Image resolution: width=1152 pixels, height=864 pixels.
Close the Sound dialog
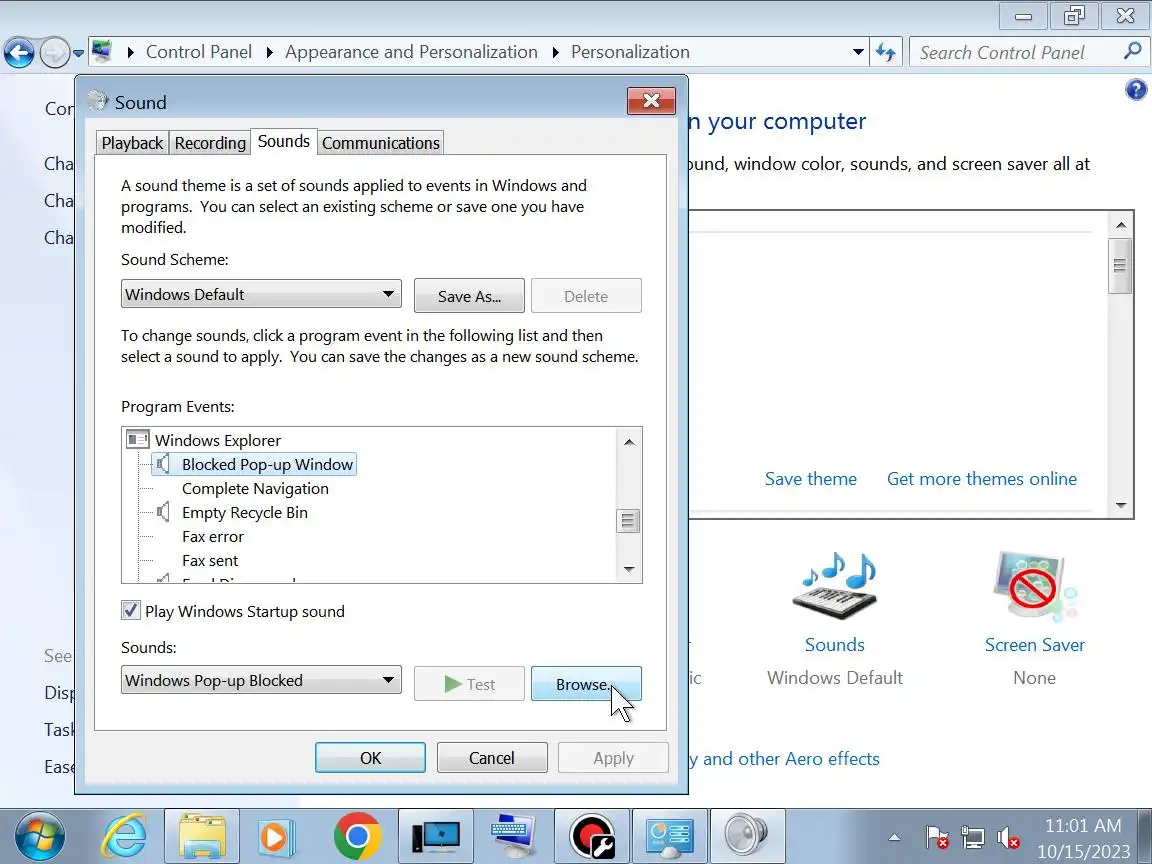(651, 101)
